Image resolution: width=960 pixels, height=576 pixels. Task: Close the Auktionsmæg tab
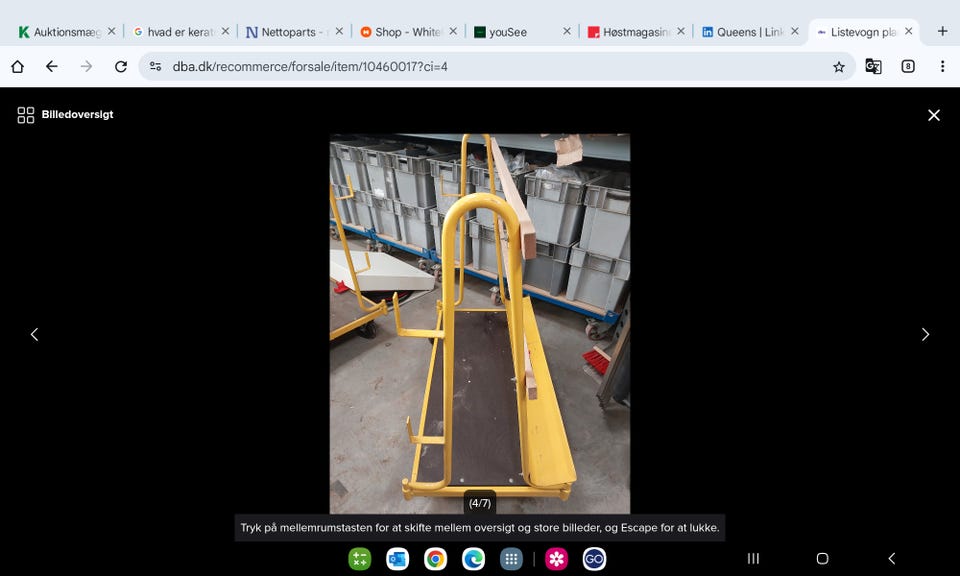[x=111, y=31]
